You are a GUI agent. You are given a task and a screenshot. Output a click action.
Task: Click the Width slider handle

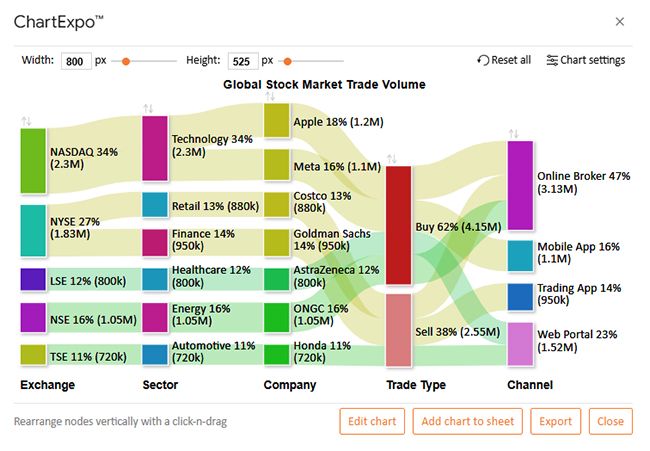pos(126,61)
